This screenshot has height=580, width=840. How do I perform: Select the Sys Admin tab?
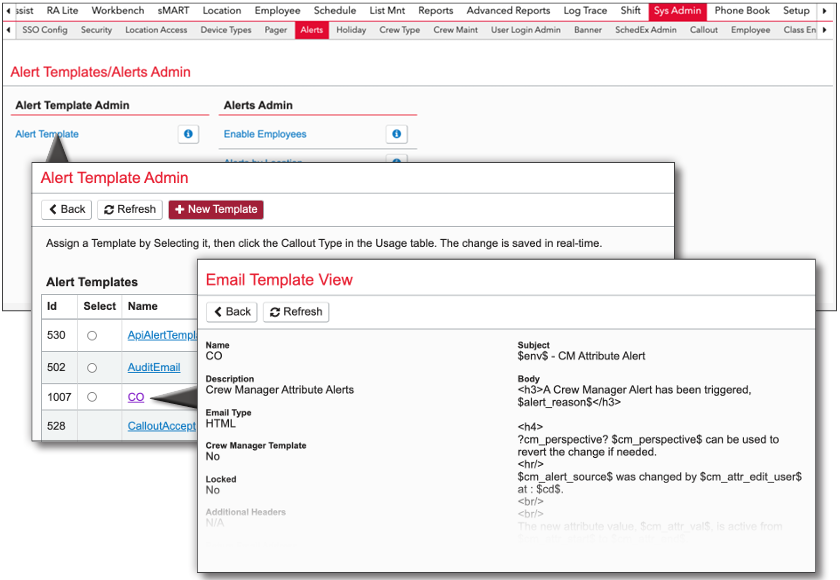(x=678, y=11)
